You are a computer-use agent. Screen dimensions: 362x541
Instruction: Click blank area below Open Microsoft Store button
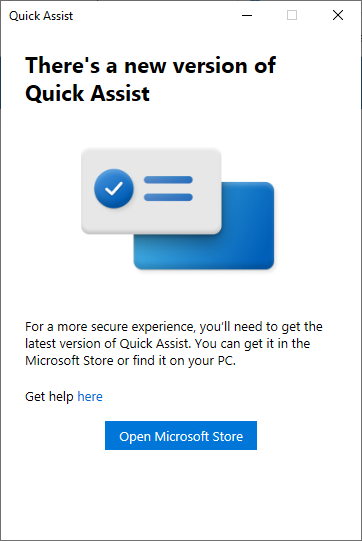pyautogui.click(x=181, y=493)
